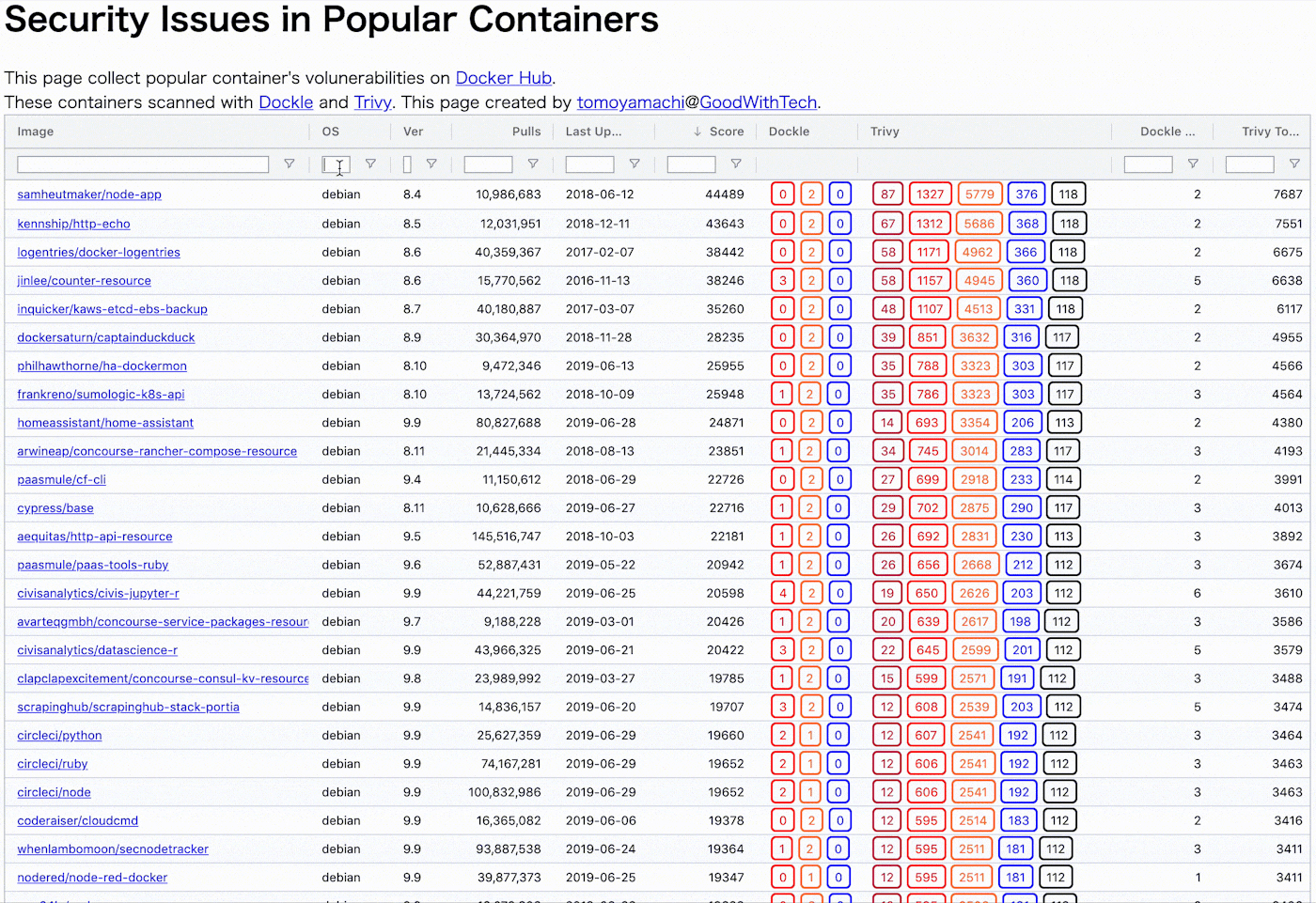Open nodered/node-red-docker image link
The width and height of the screenshot is (1316, 903).
point(92,878)
